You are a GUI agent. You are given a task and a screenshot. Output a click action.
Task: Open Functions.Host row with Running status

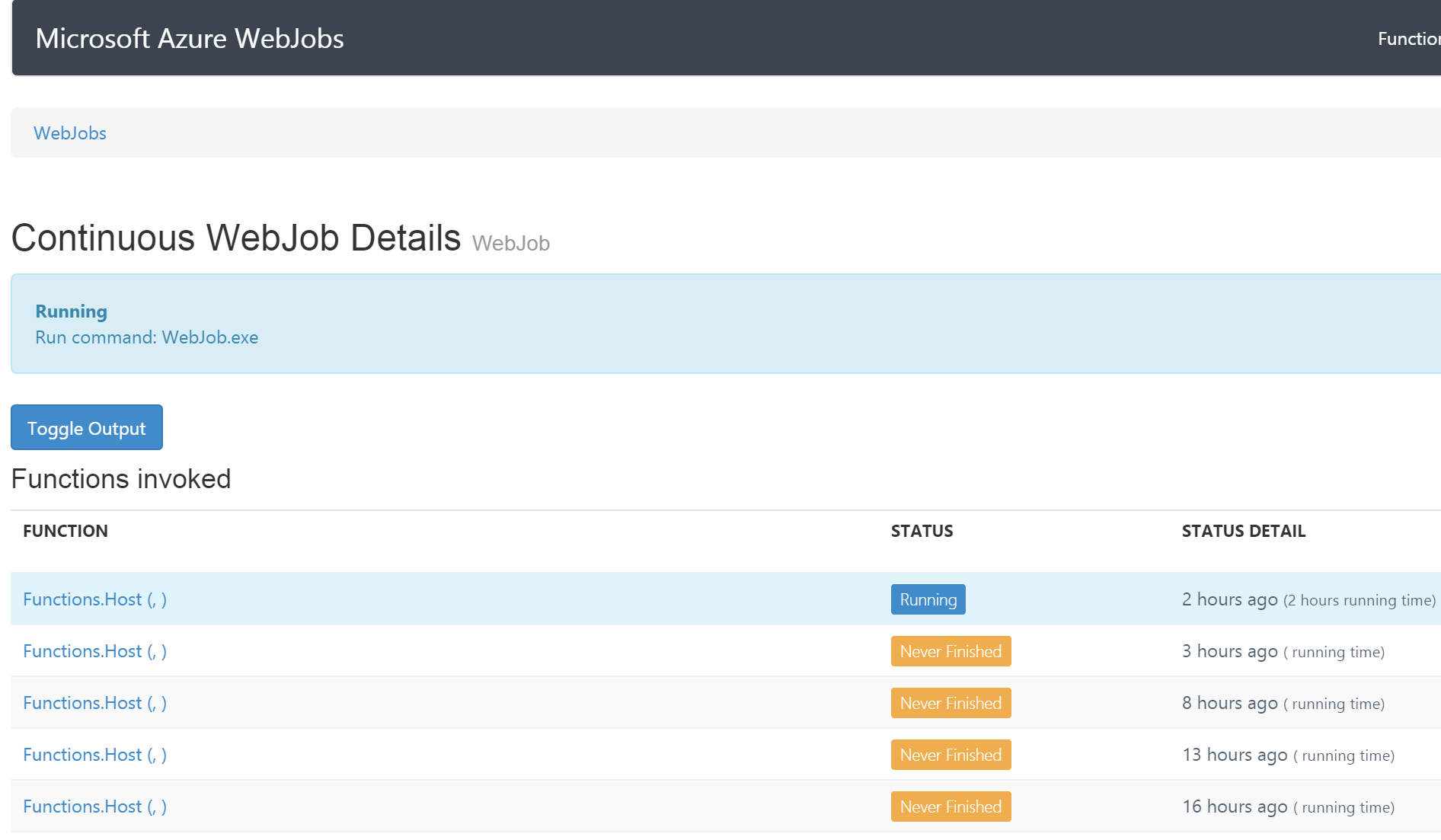click(x=95, y=599)
